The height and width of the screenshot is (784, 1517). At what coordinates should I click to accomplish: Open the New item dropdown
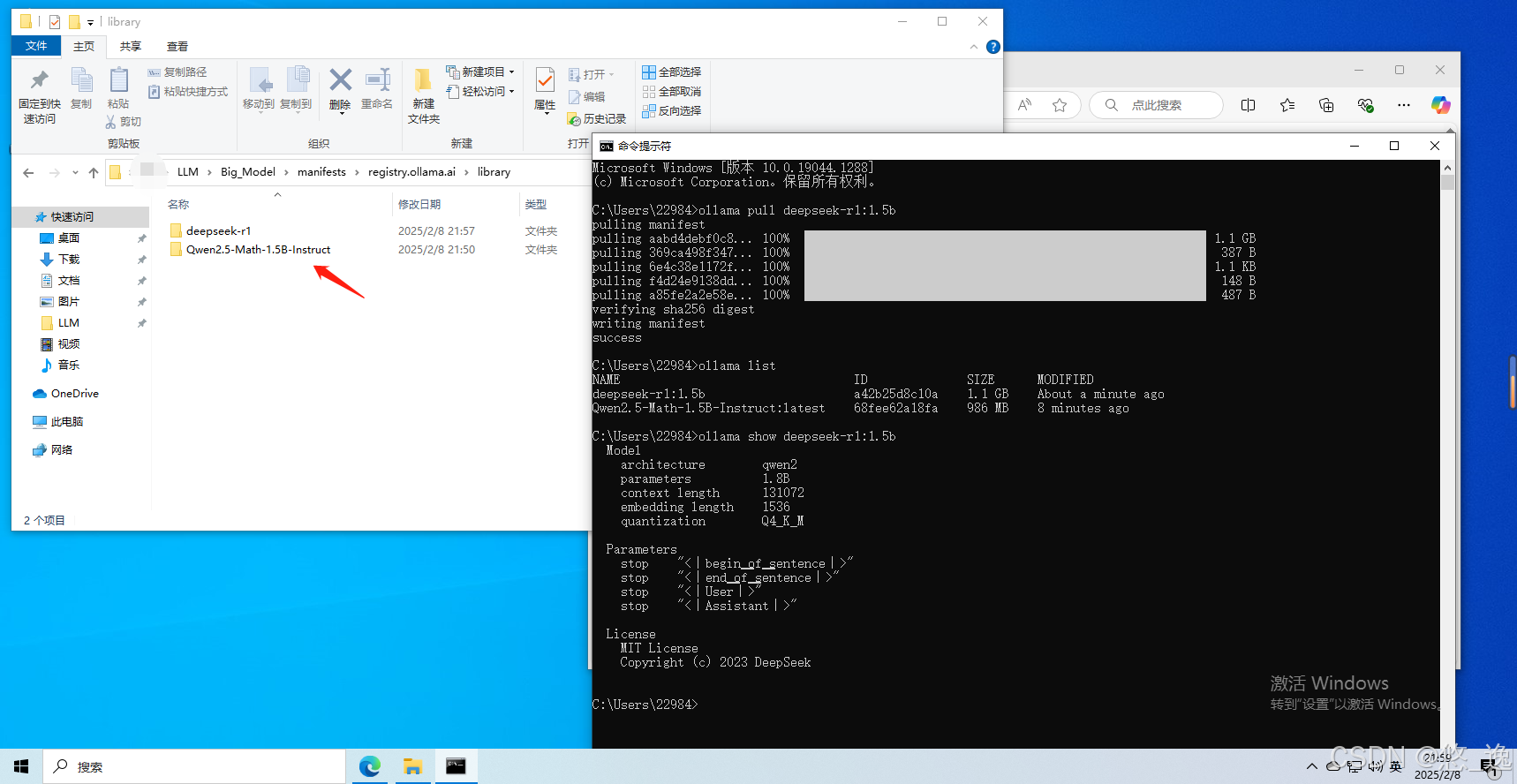[480, 72]
